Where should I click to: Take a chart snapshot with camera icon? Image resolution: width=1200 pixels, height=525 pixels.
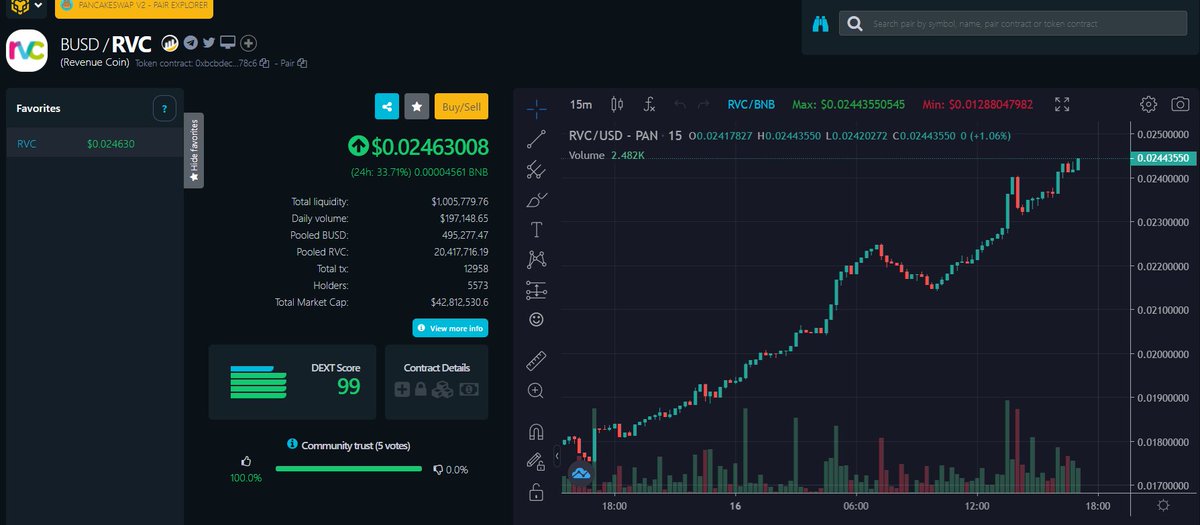[1180, 104]
